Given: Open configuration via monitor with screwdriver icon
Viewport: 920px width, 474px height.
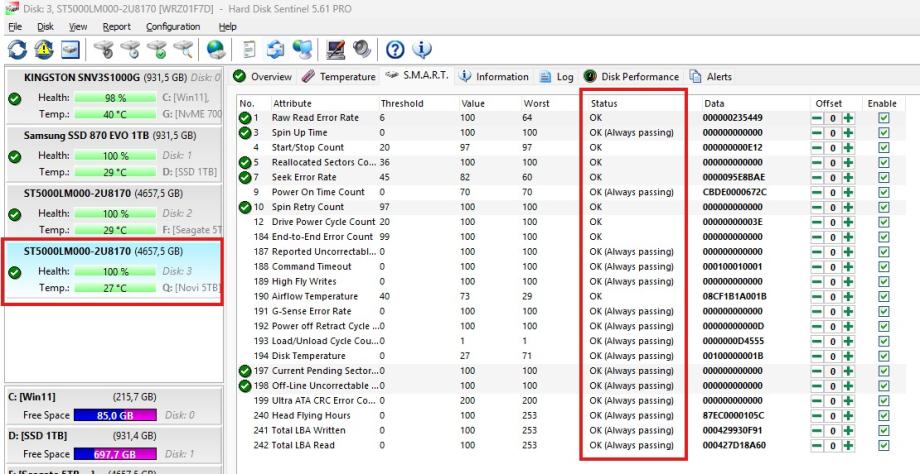Looking at the screenshot, I should click(336, 49).
